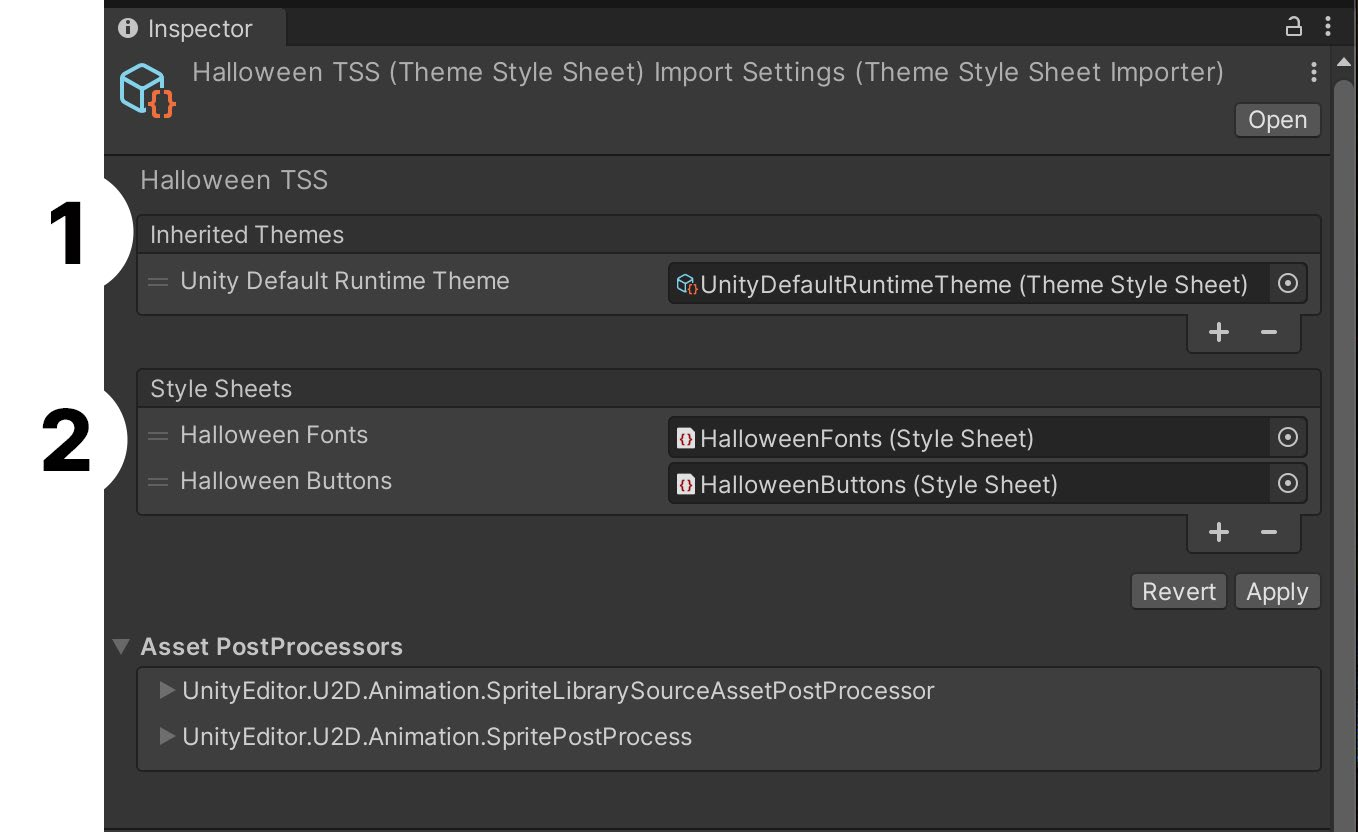Open object picker for HalloweenButtons field
1358x832 pixels.
click(1288, 484)
